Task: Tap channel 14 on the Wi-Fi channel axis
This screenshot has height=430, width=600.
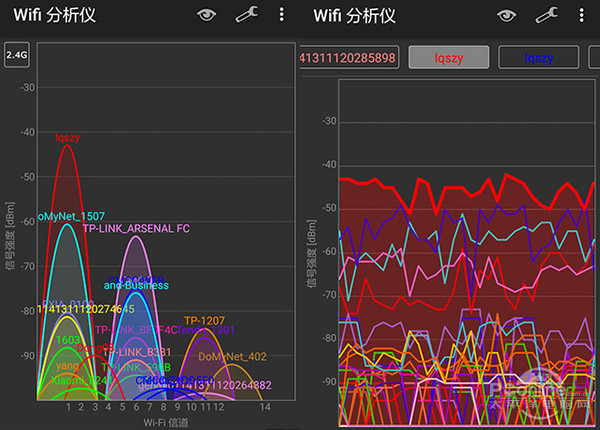Action: click(x=265, y=407)
